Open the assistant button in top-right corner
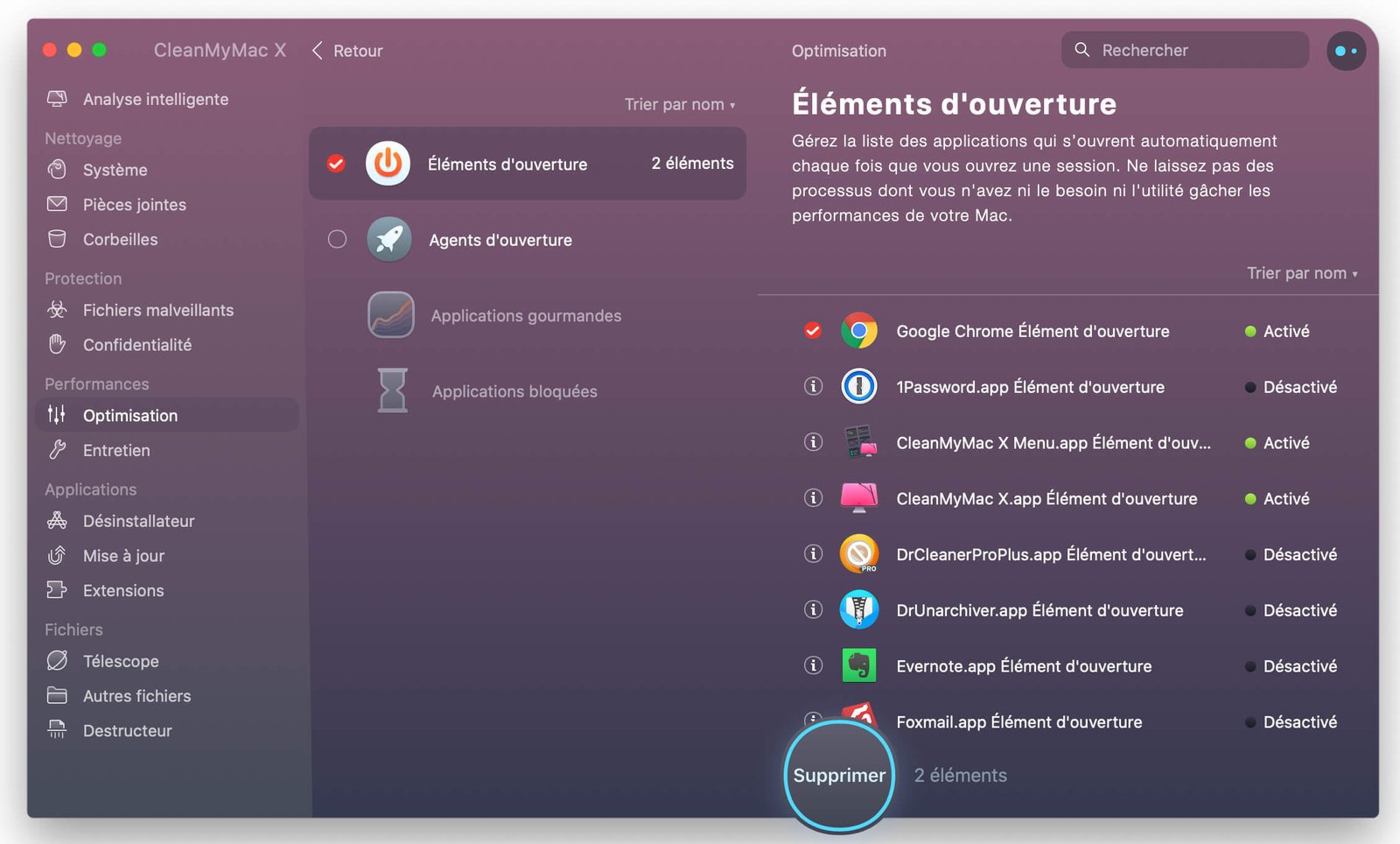Image resolution: width=1400 pixels, height=844 pixels. (x=1346, y=51)
